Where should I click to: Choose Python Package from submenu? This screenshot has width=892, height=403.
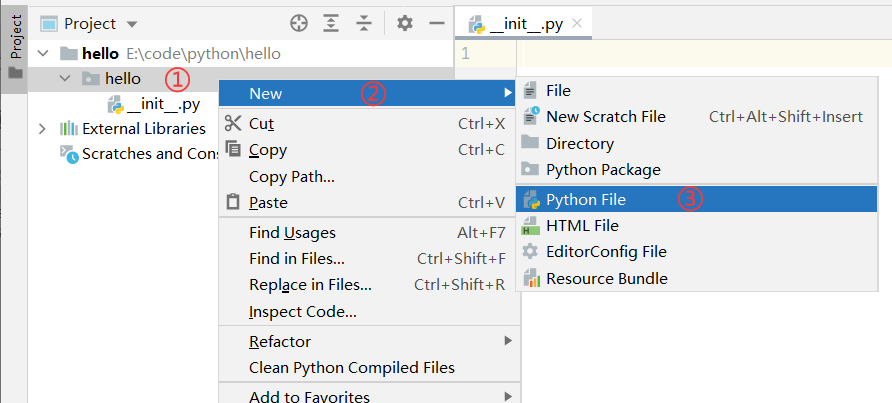[x=603, y=170]
